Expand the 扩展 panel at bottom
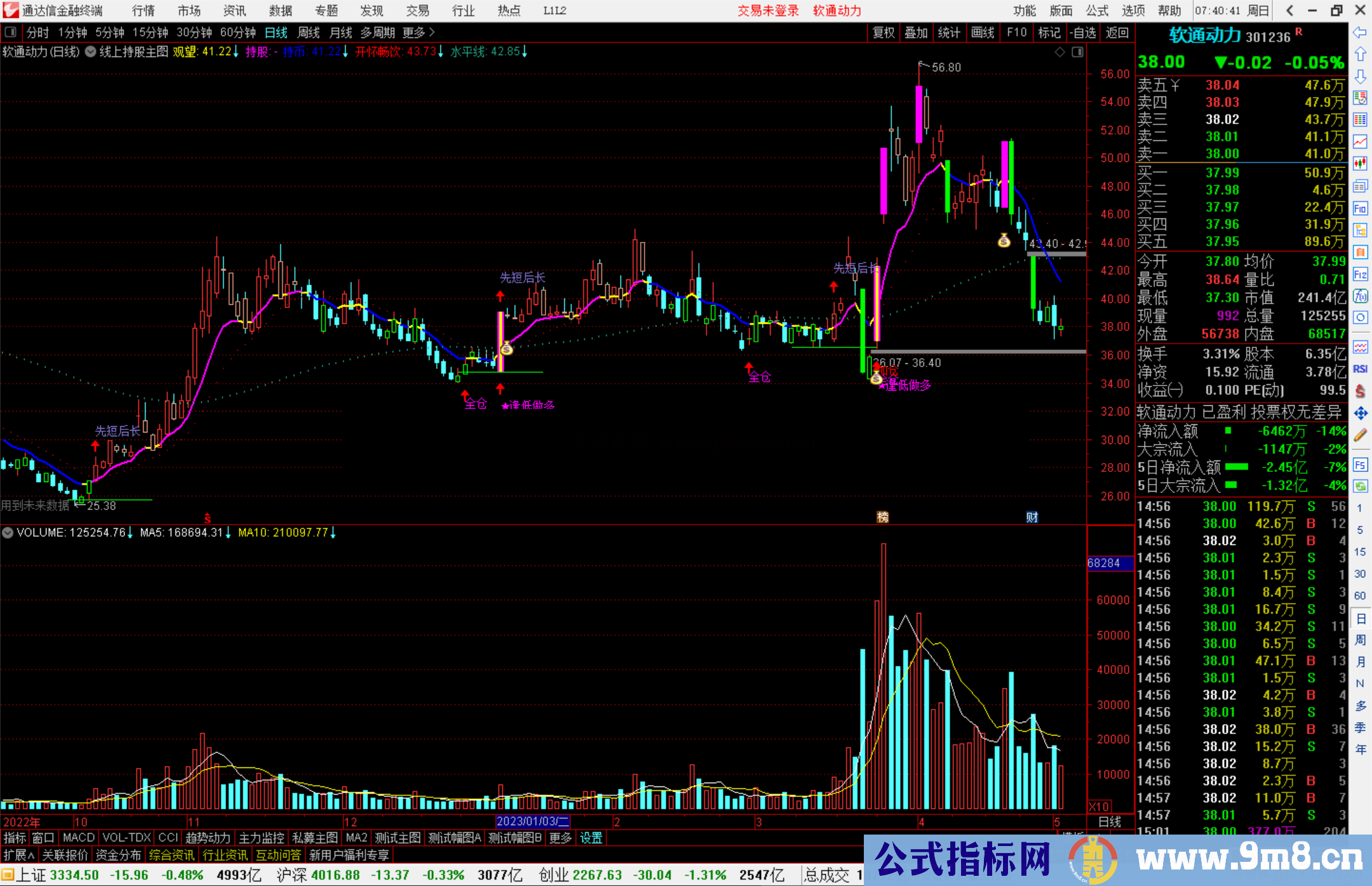 [19, 855]
